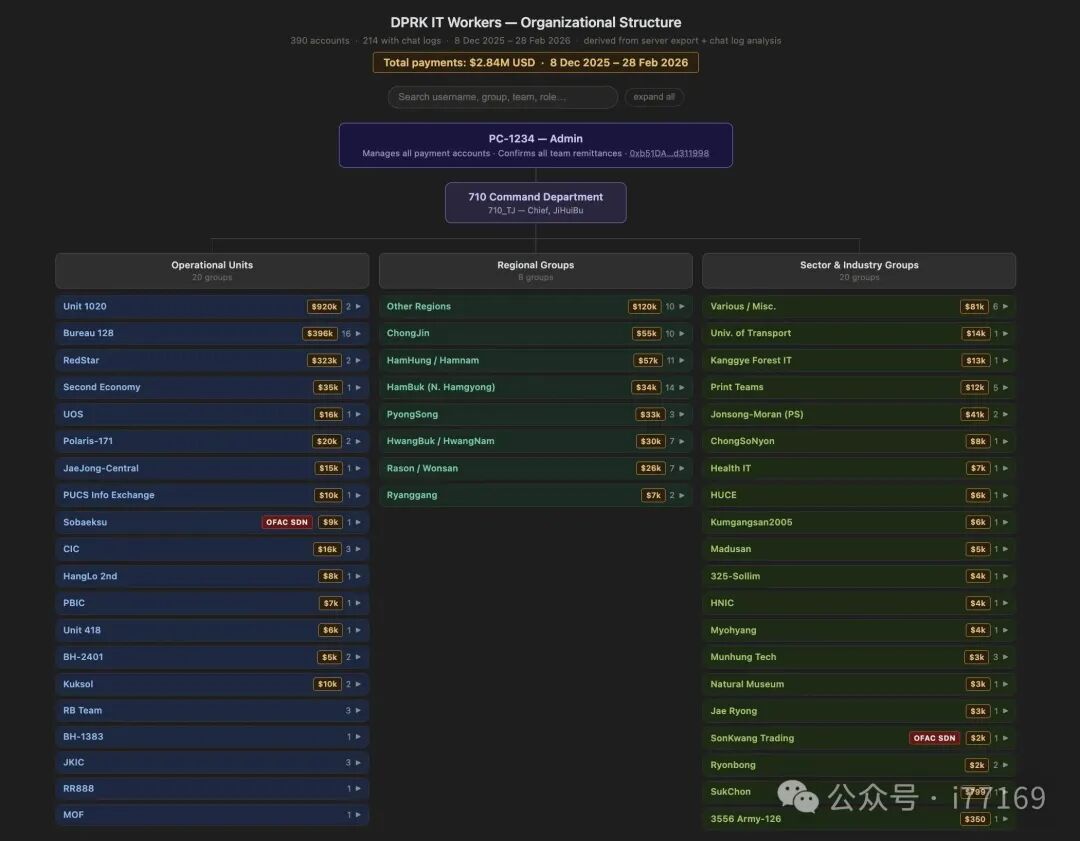Expand the Other Regions row arrow
The height and width of the screenshot is (841, 1080).
coord(682,307)
